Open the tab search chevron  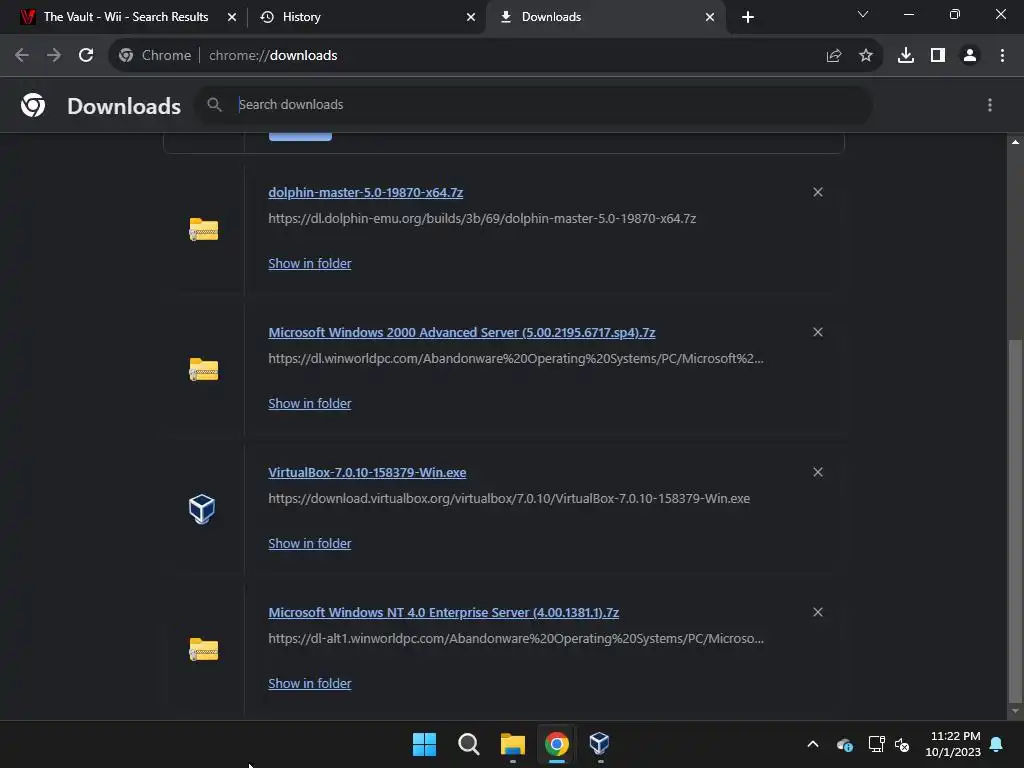(863, 14)
